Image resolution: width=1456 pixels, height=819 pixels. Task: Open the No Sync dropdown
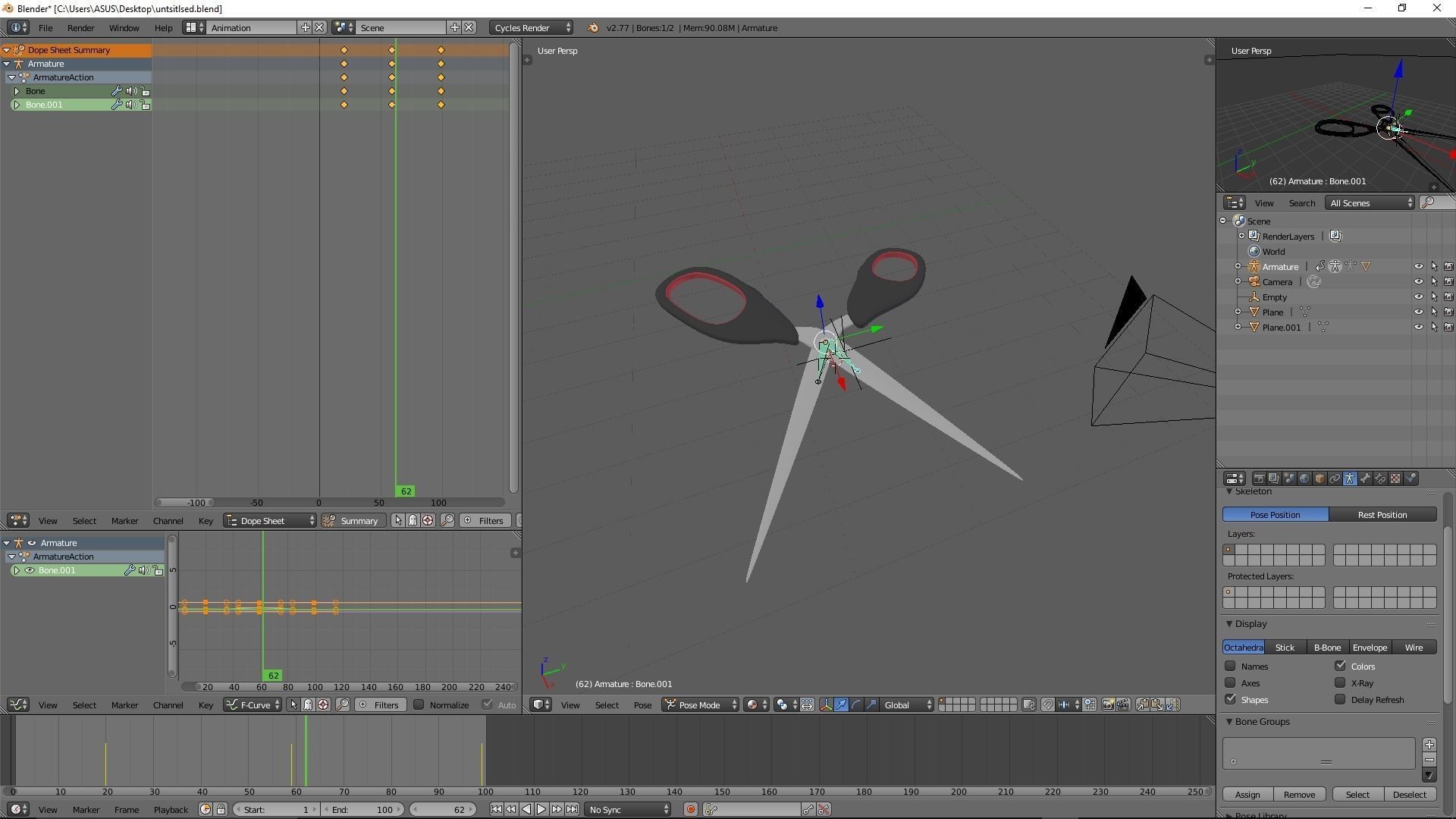click(x=629, y=809)
